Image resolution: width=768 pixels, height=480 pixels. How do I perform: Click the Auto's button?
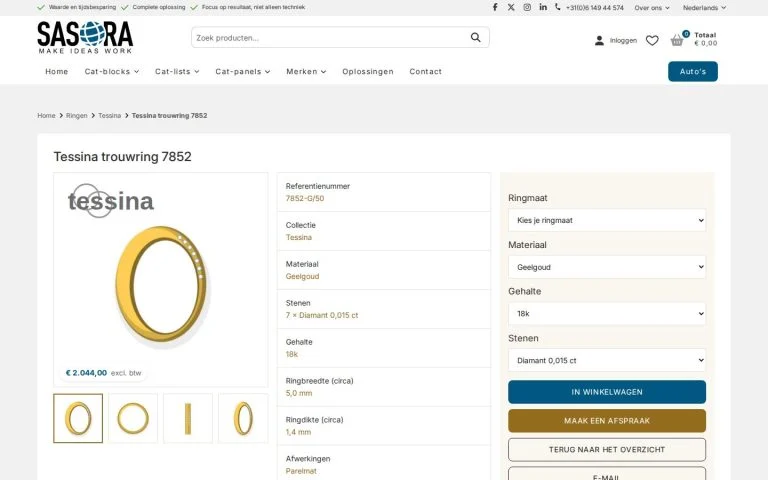pos(693,72)
